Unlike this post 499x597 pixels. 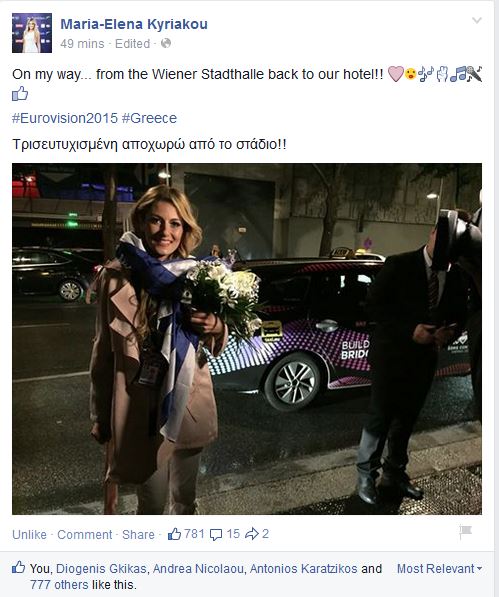point(29,535)
